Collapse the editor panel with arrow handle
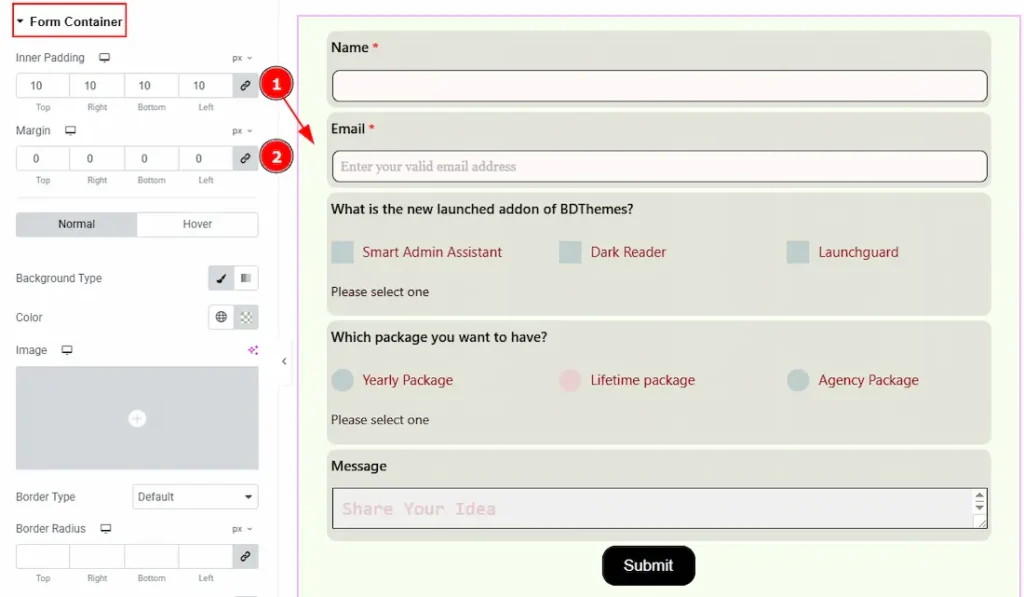 click(284, 361)
